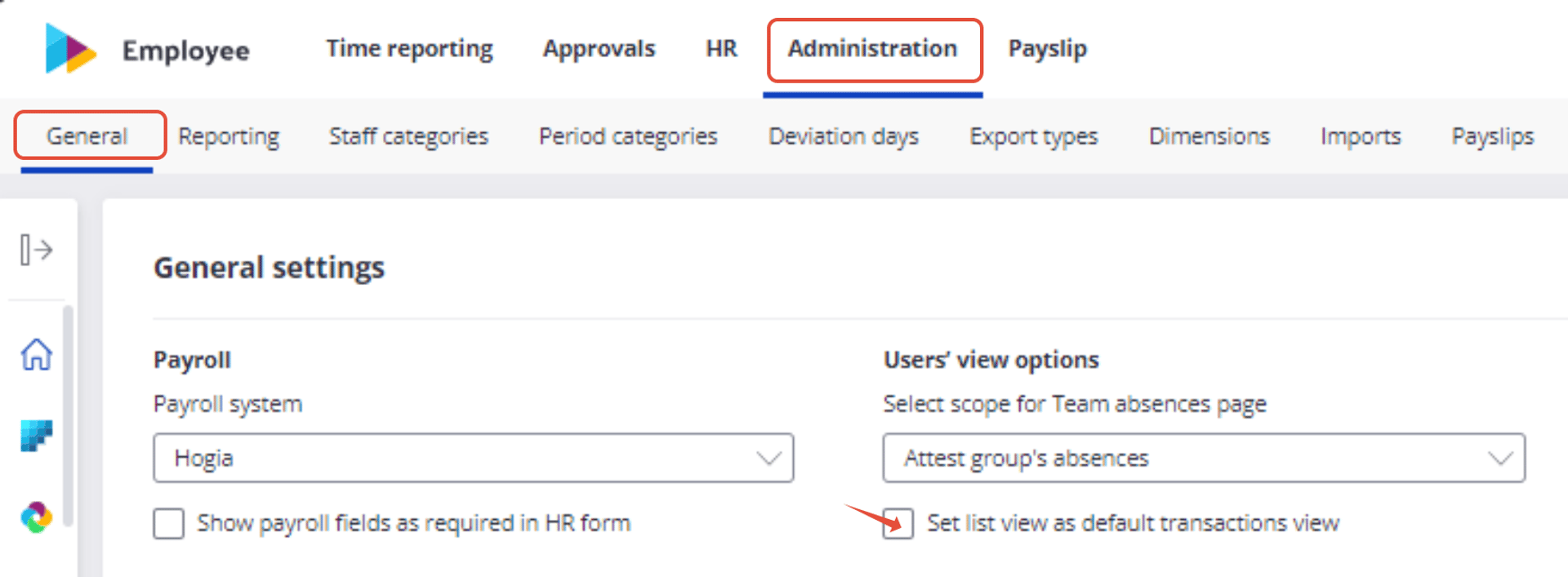Open the Dimensions tab
Image resolution: width=1568 pixels, height=577 pixels.
(x=1209, y=136)
